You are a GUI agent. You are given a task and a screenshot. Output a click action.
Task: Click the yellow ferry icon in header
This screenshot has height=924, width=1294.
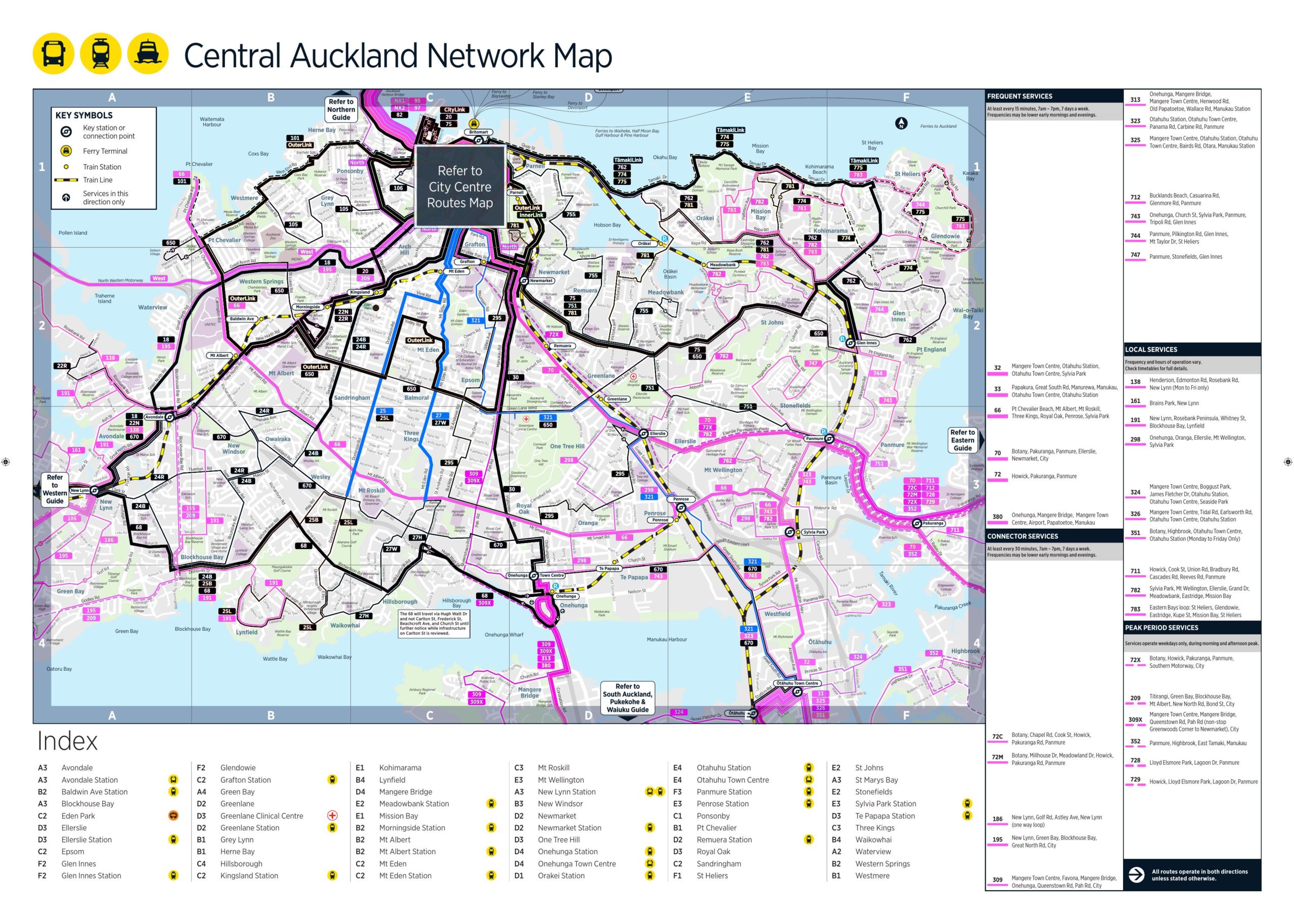[x=148, y=54]
